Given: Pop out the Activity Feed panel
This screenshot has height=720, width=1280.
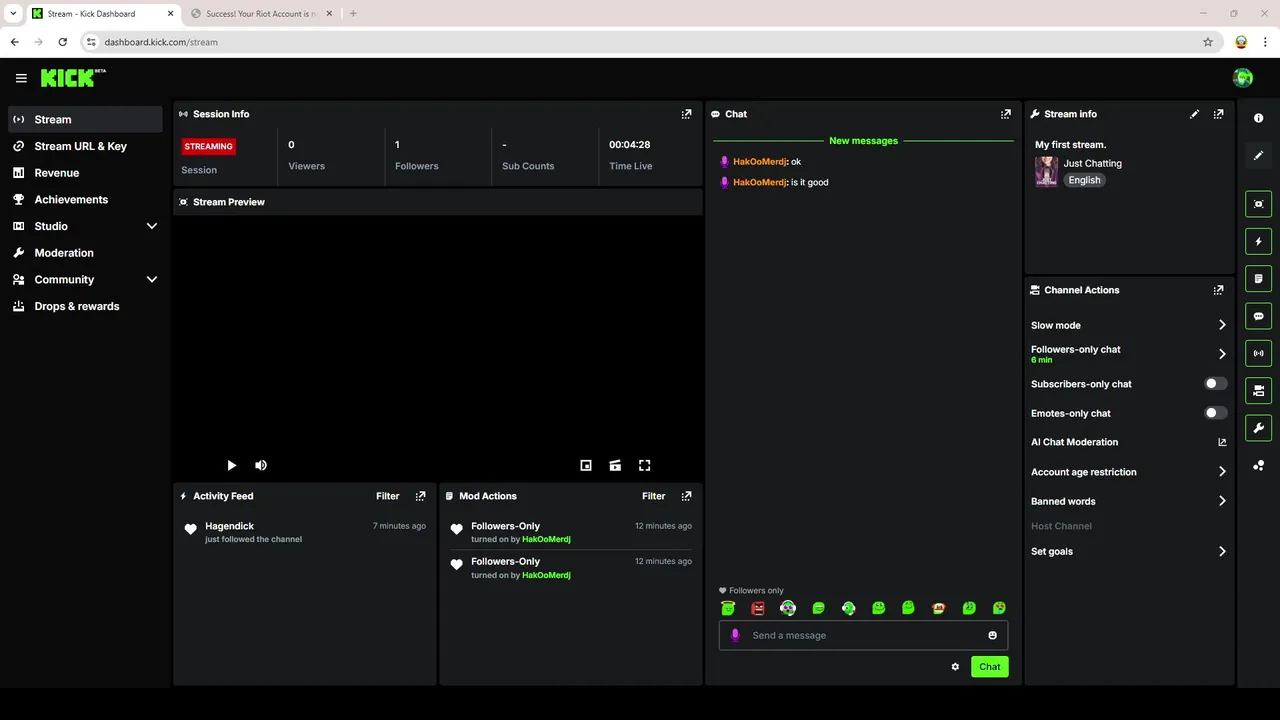Looking at the screenshot, I should (x=420, y=496).
